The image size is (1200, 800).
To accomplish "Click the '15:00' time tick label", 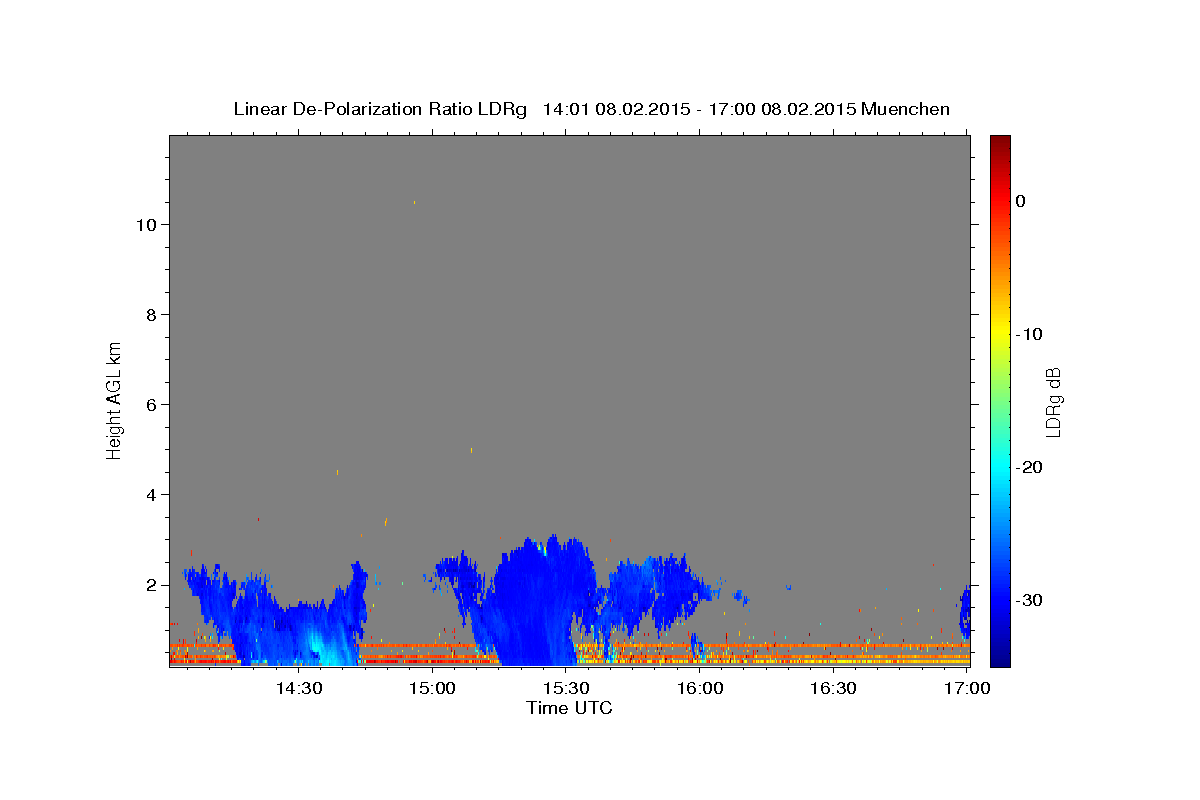I will [432, 688].
